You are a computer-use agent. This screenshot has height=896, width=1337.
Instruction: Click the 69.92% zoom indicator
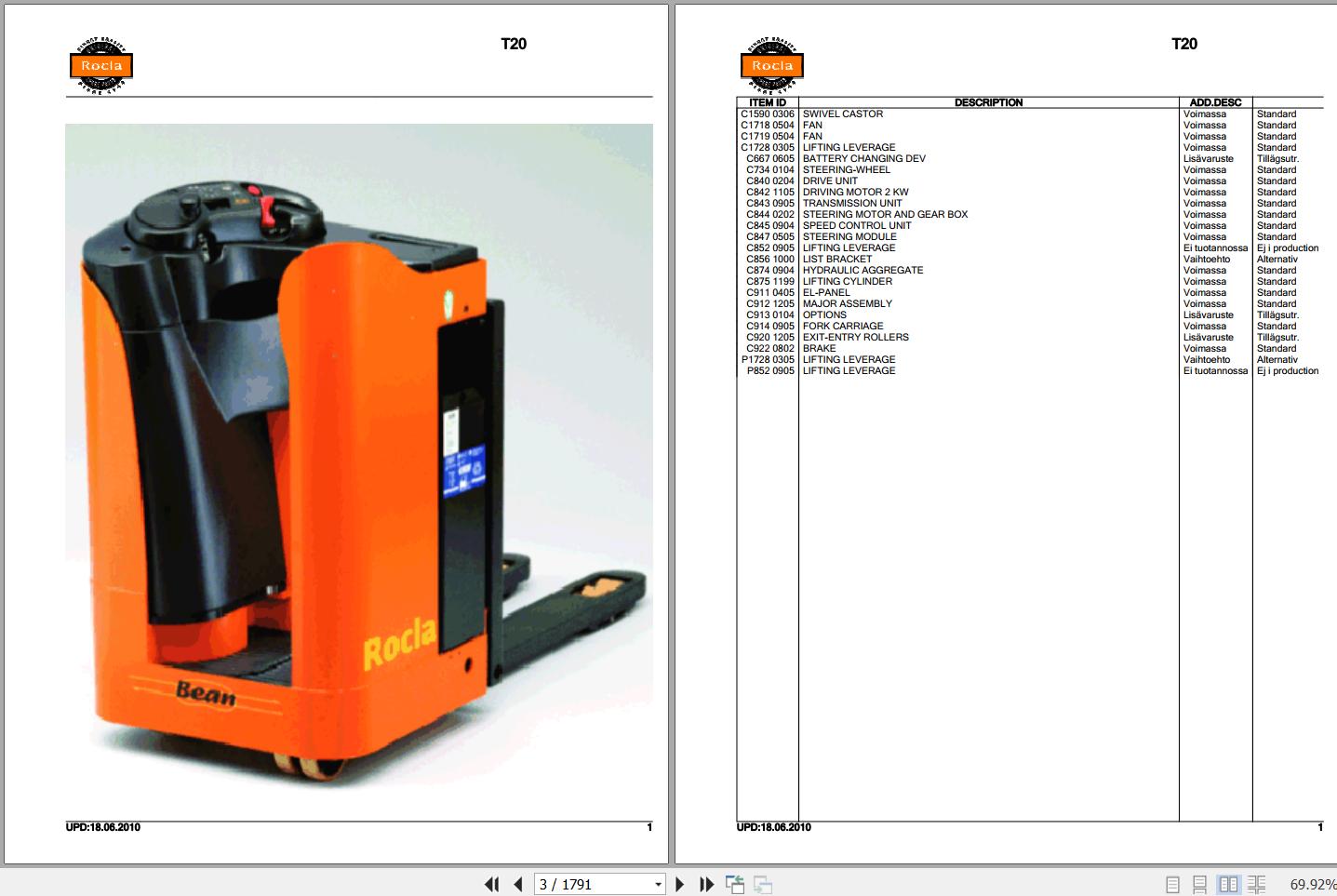[x=1313, y=884]
